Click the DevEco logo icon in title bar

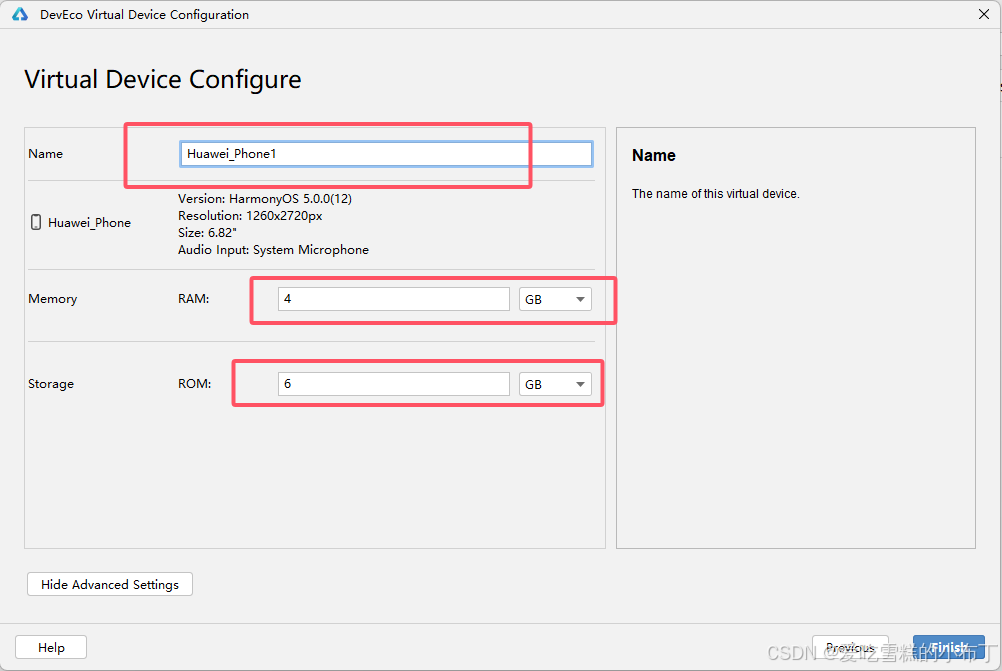[20, 14]
